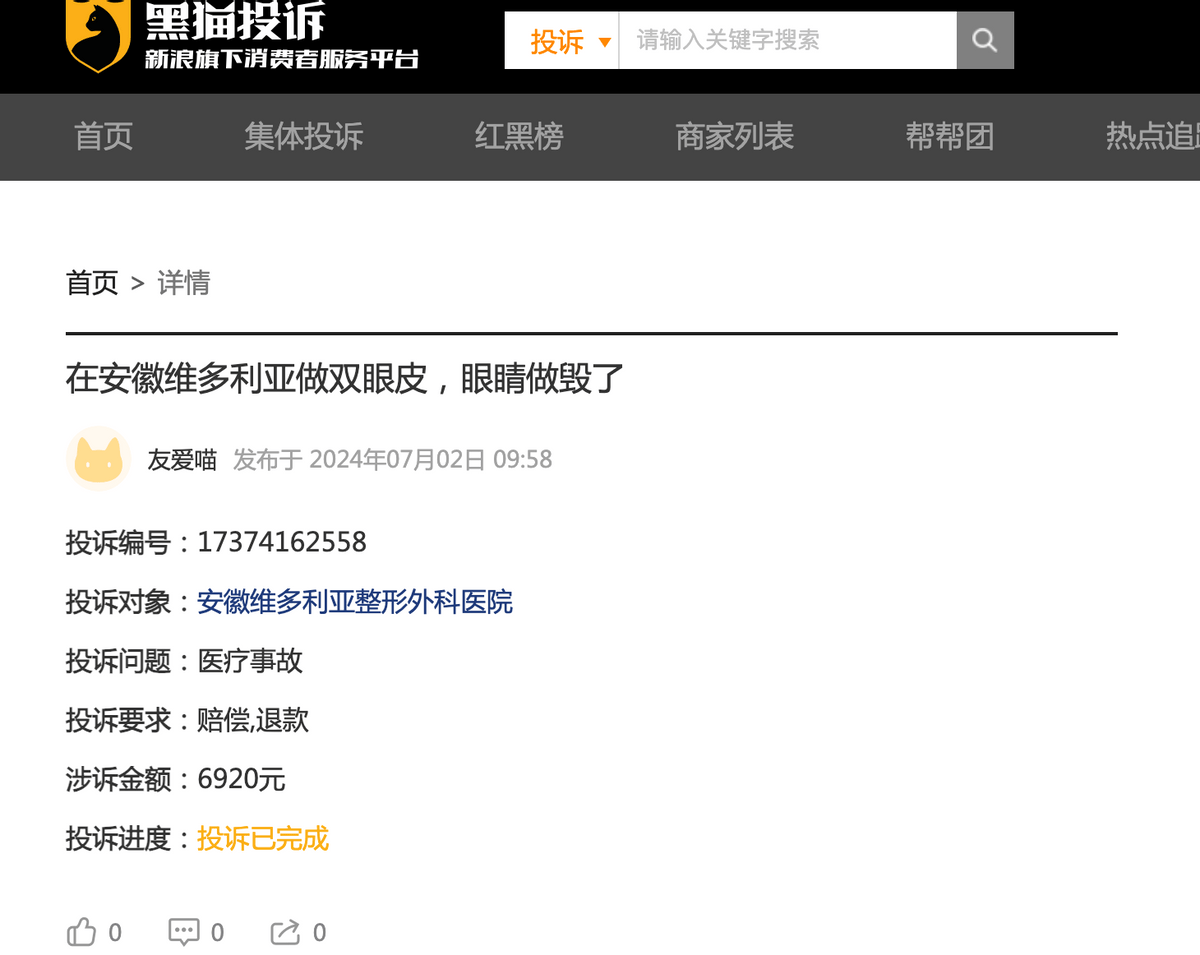Open the 帮帮团 navigation tab
This screenshot has height=955, width=1200.
click(x=949, y=136)
